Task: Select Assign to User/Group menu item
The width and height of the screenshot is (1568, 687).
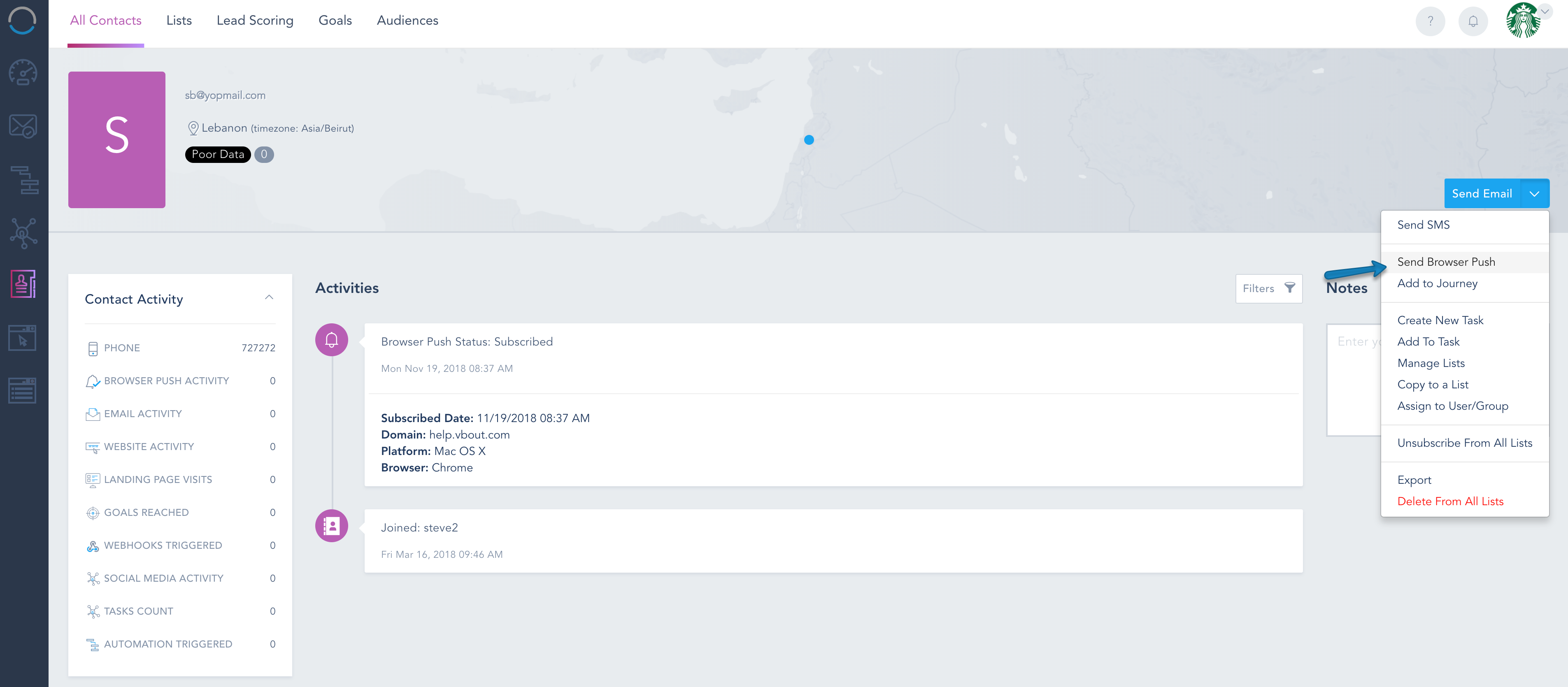Action: tap(1465, 406)
